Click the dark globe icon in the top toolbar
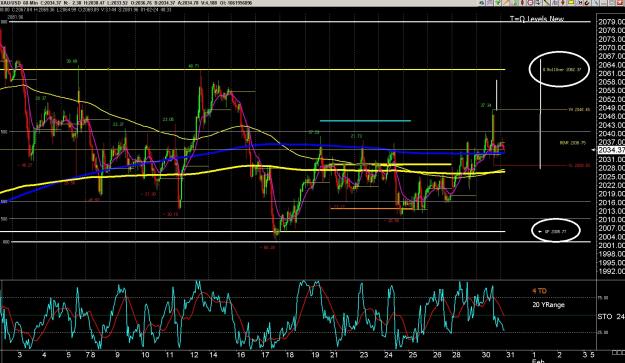 pos(482,3)
